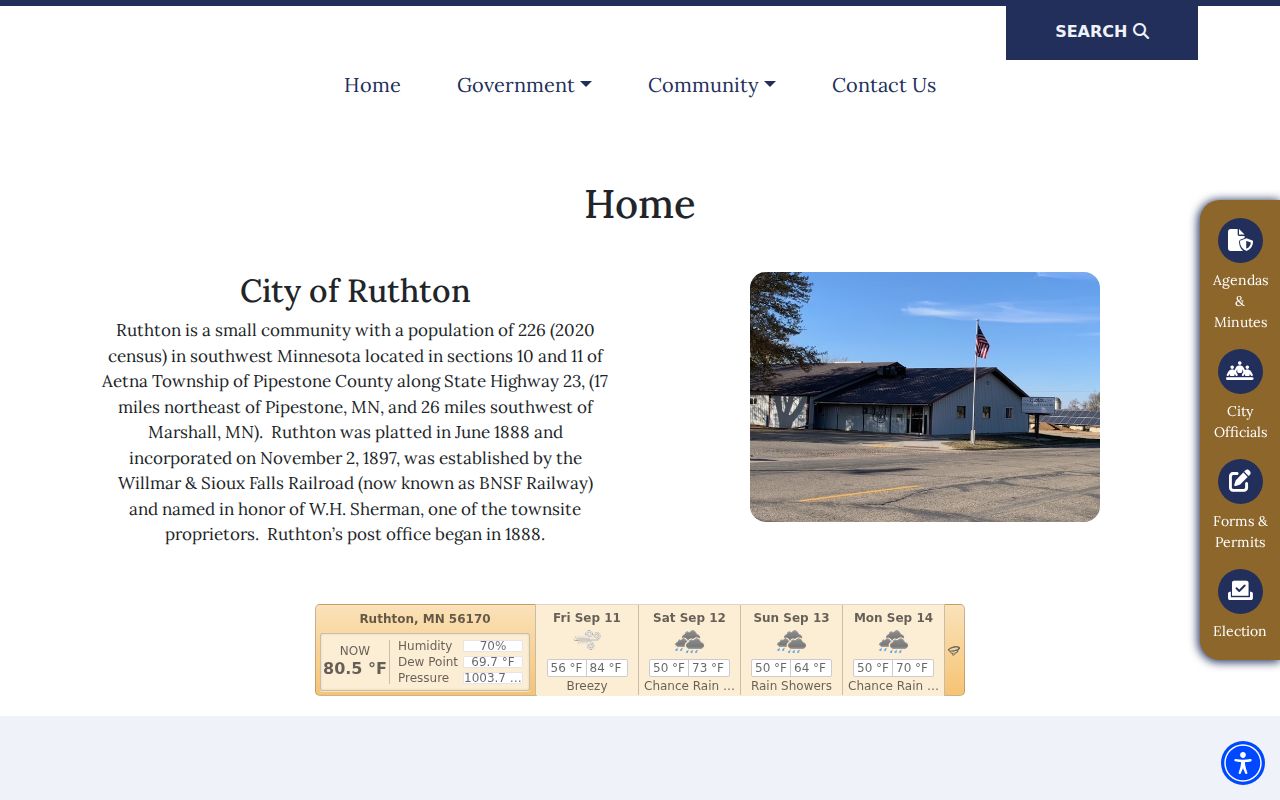1280x800 pixels.
Task: Click the Friday Sep 11 breezy weather icon
Action: (587, 640)
